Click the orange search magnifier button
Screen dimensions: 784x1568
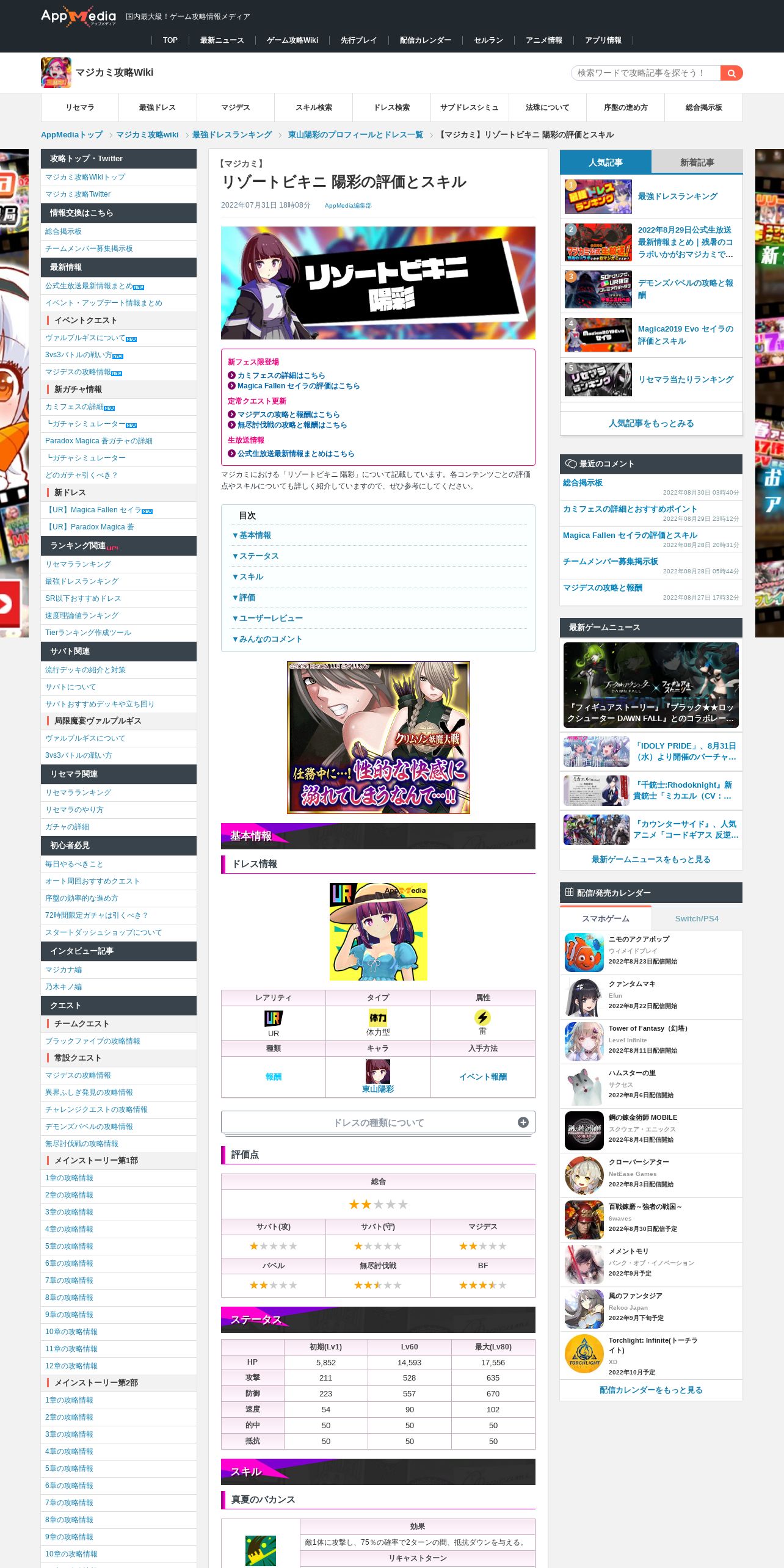(x=731, y=73)
